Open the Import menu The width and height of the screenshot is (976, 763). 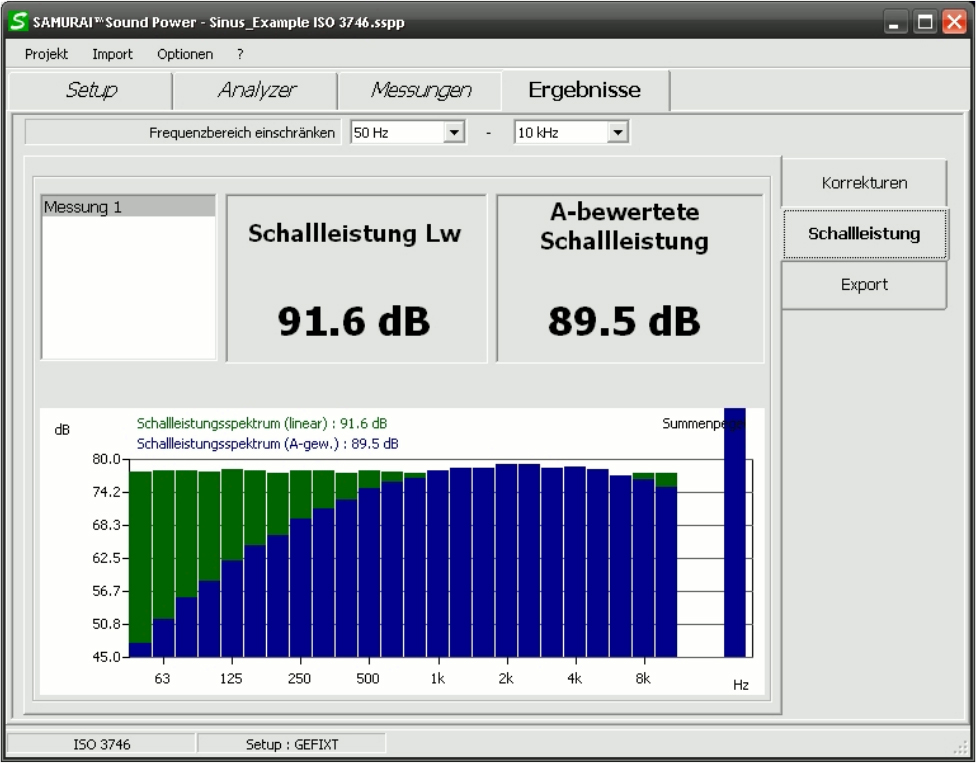click(112, 54)
